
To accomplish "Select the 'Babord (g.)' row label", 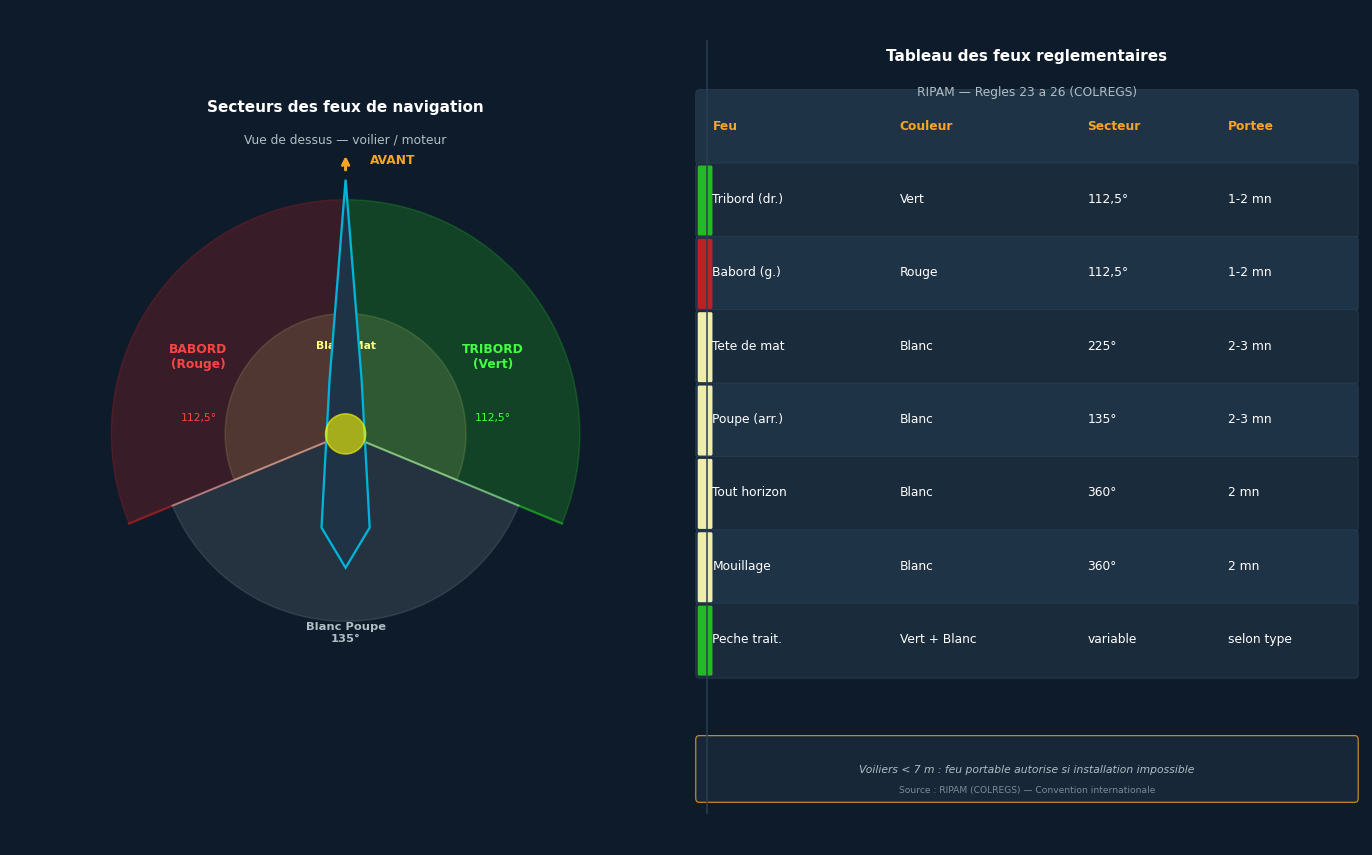I will 746,273.
